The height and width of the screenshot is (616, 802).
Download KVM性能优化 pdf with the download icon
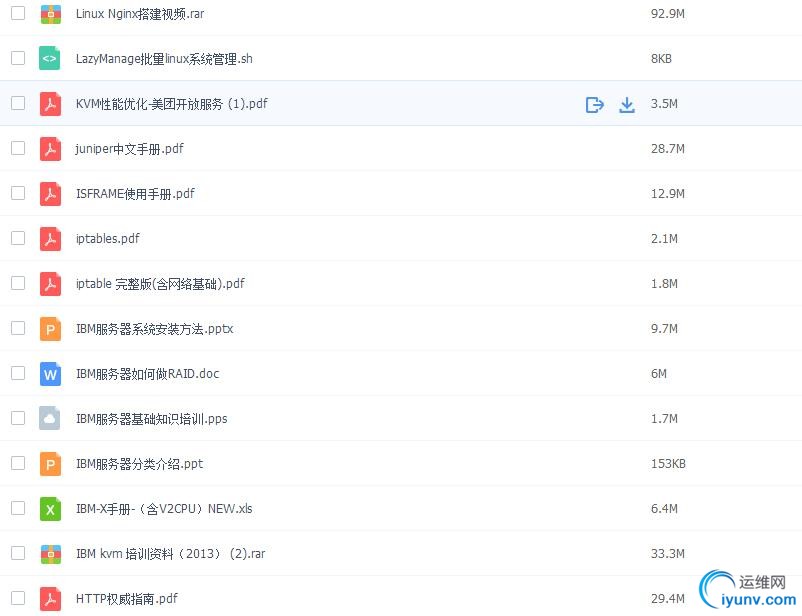(x=627, y=104)
